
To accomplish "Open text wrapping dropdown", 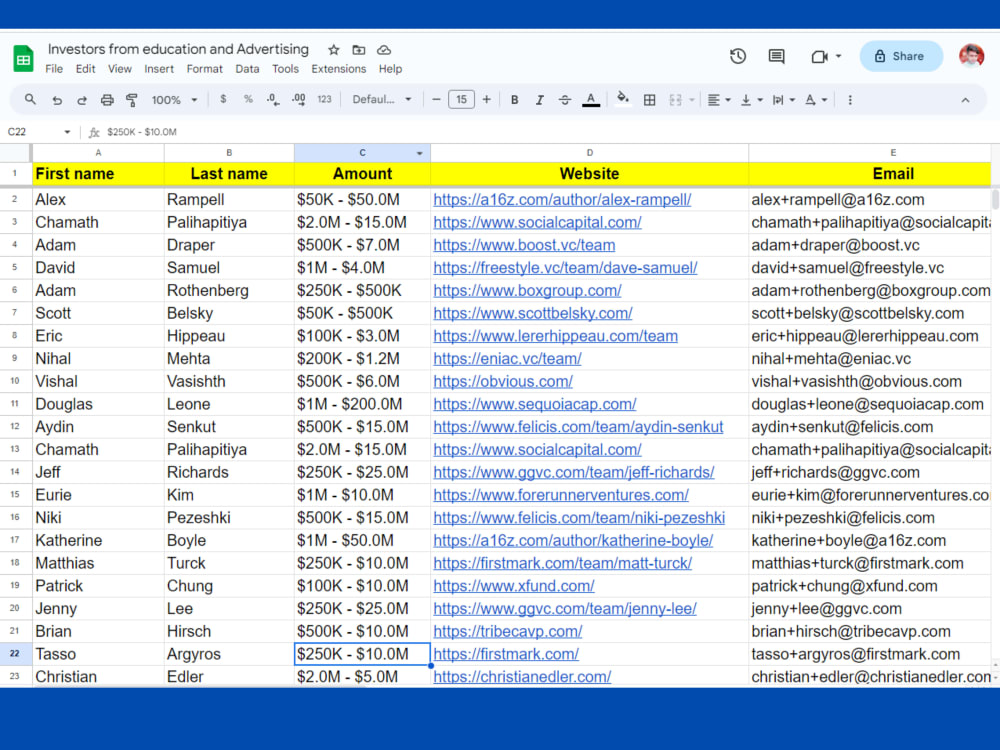I will click(783, 100).
